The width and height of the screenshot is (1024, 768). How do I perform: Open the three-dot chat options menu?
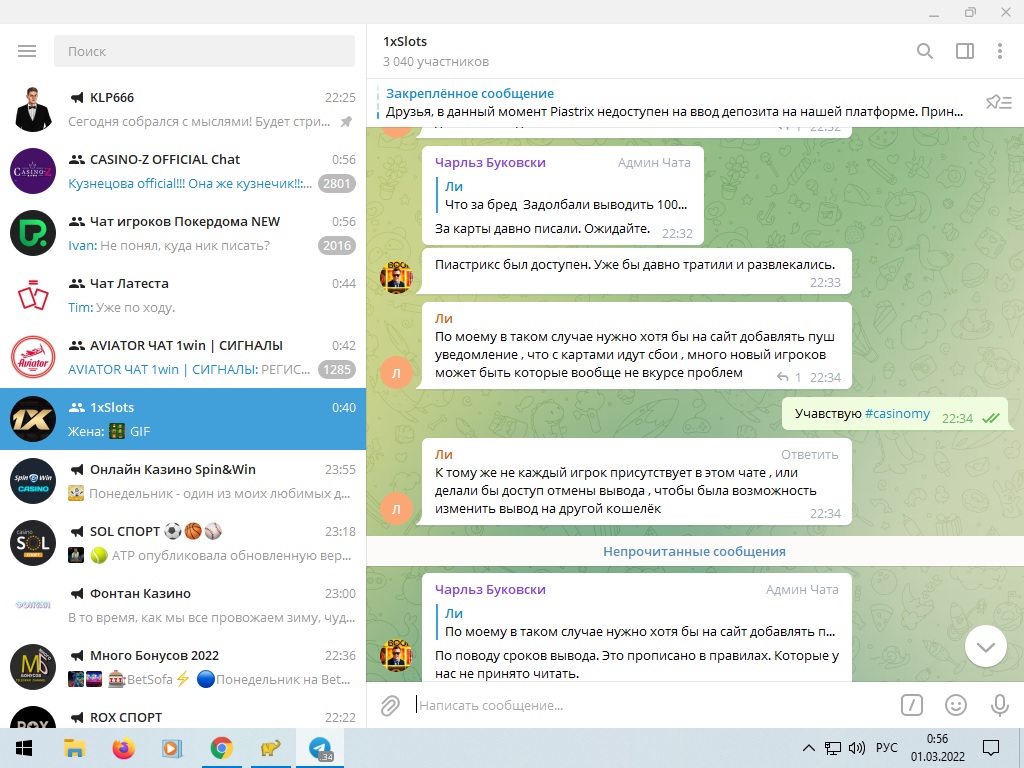pyautogui.click(x=999, y=51)
